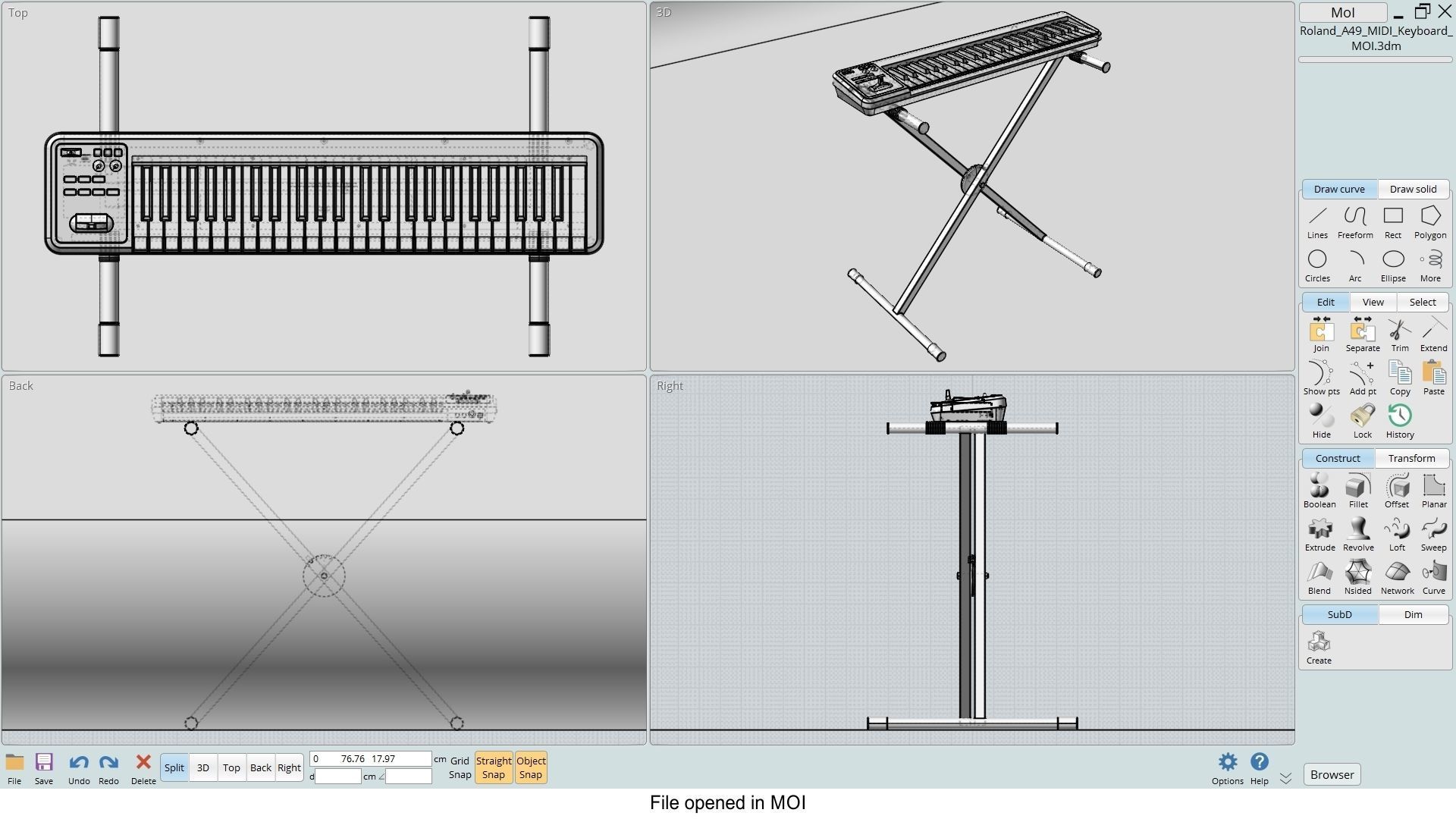Select the Revolve tool
Viewport: 1456px width, 819px height.
1358,535
